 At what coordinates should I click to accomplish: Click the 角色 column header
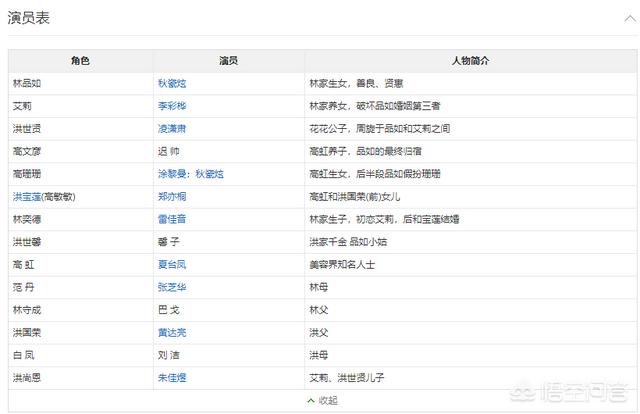click(x=80, y=61)
